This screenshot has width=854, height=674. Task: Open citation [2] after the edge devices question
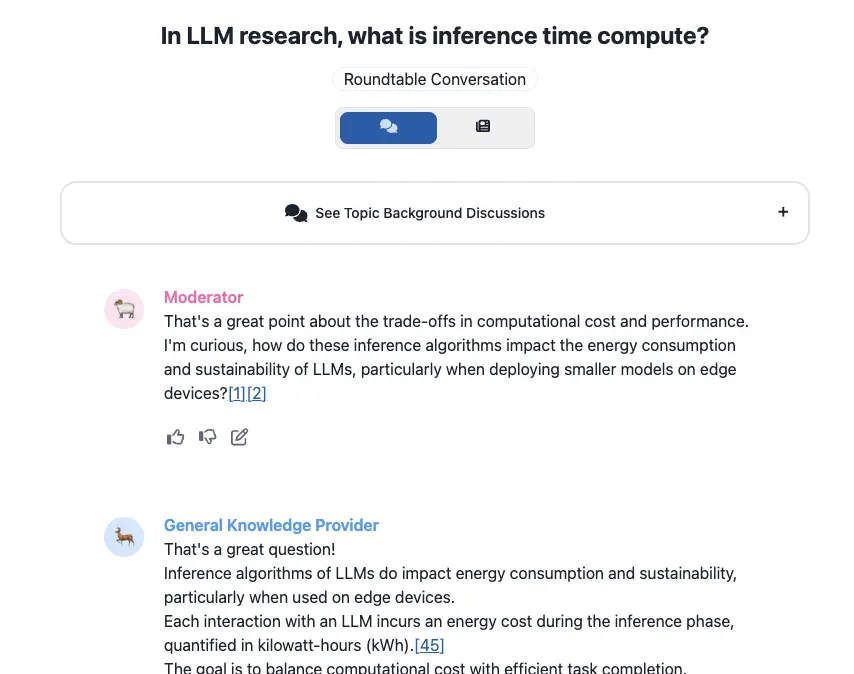point(259,393)
